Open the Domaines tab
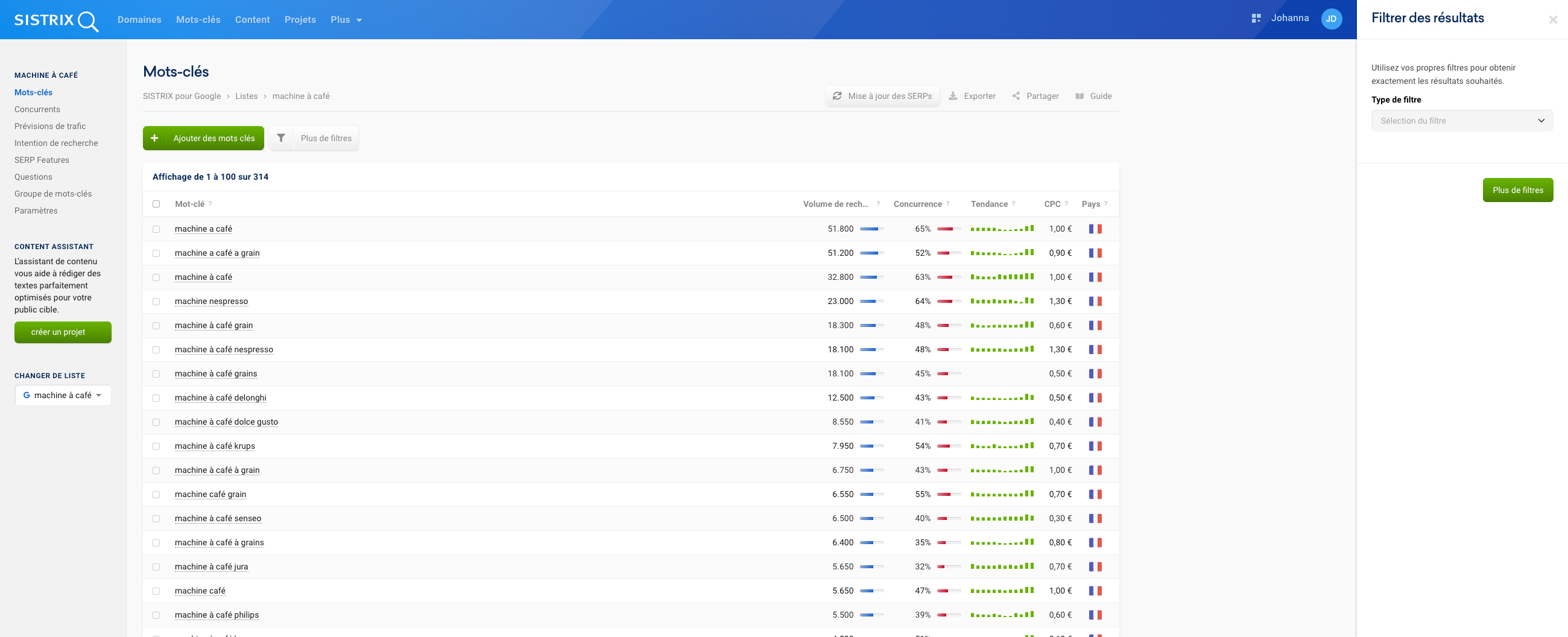The height and width of the screenshot is (637, 1568). (x=139, y=19)
